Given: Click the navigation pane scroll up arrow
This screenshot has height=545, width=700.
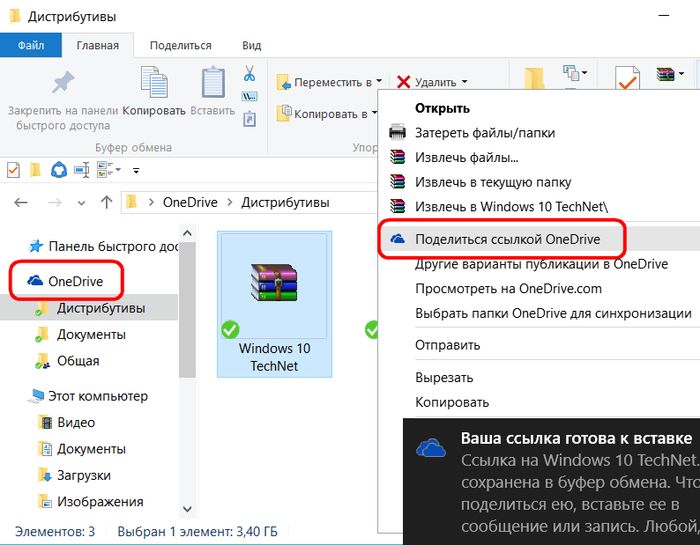Looking at the screenshot, I should tap(188, 233).
